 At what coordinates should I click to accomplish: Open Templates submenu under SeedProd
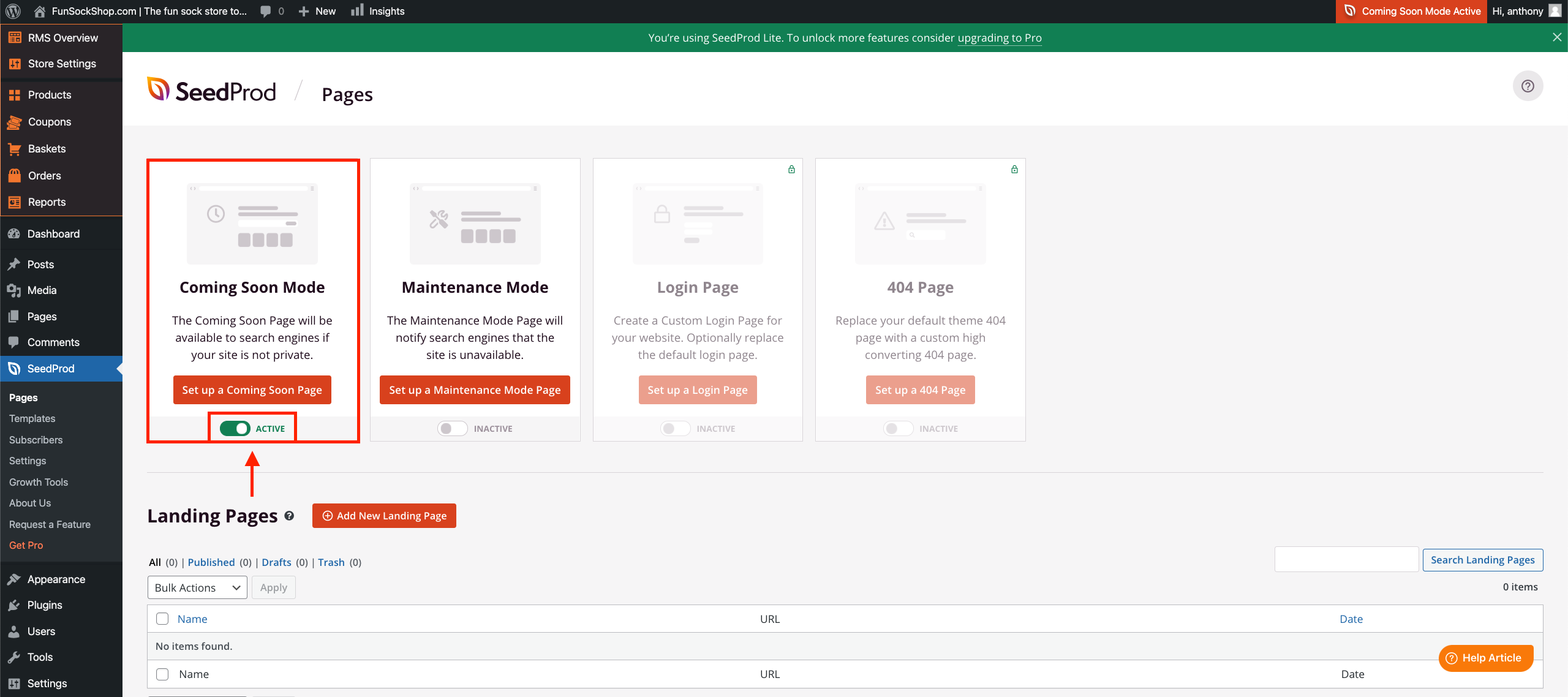pos(32,418)
